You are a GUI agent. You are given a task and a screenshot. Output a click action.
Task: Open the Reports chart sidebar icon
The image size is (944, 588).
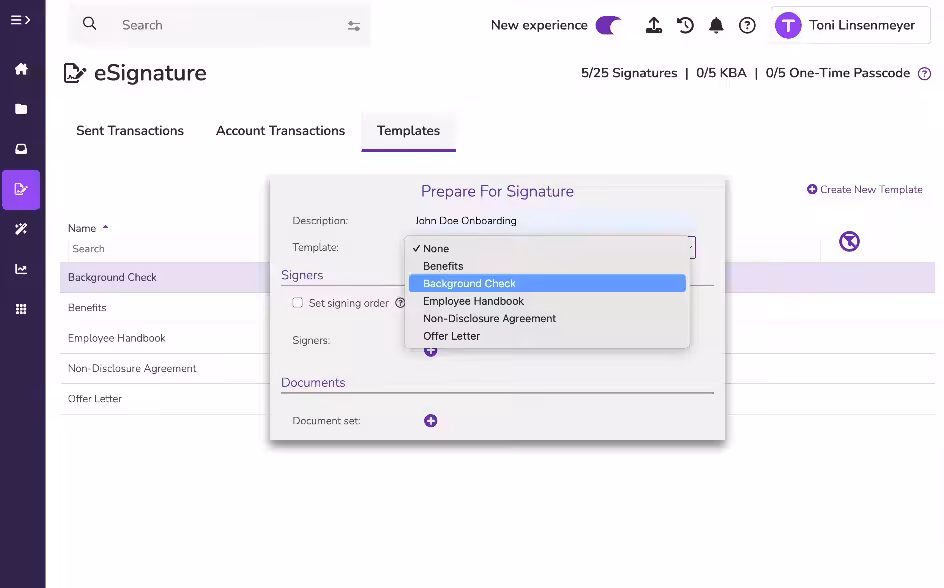21,269
